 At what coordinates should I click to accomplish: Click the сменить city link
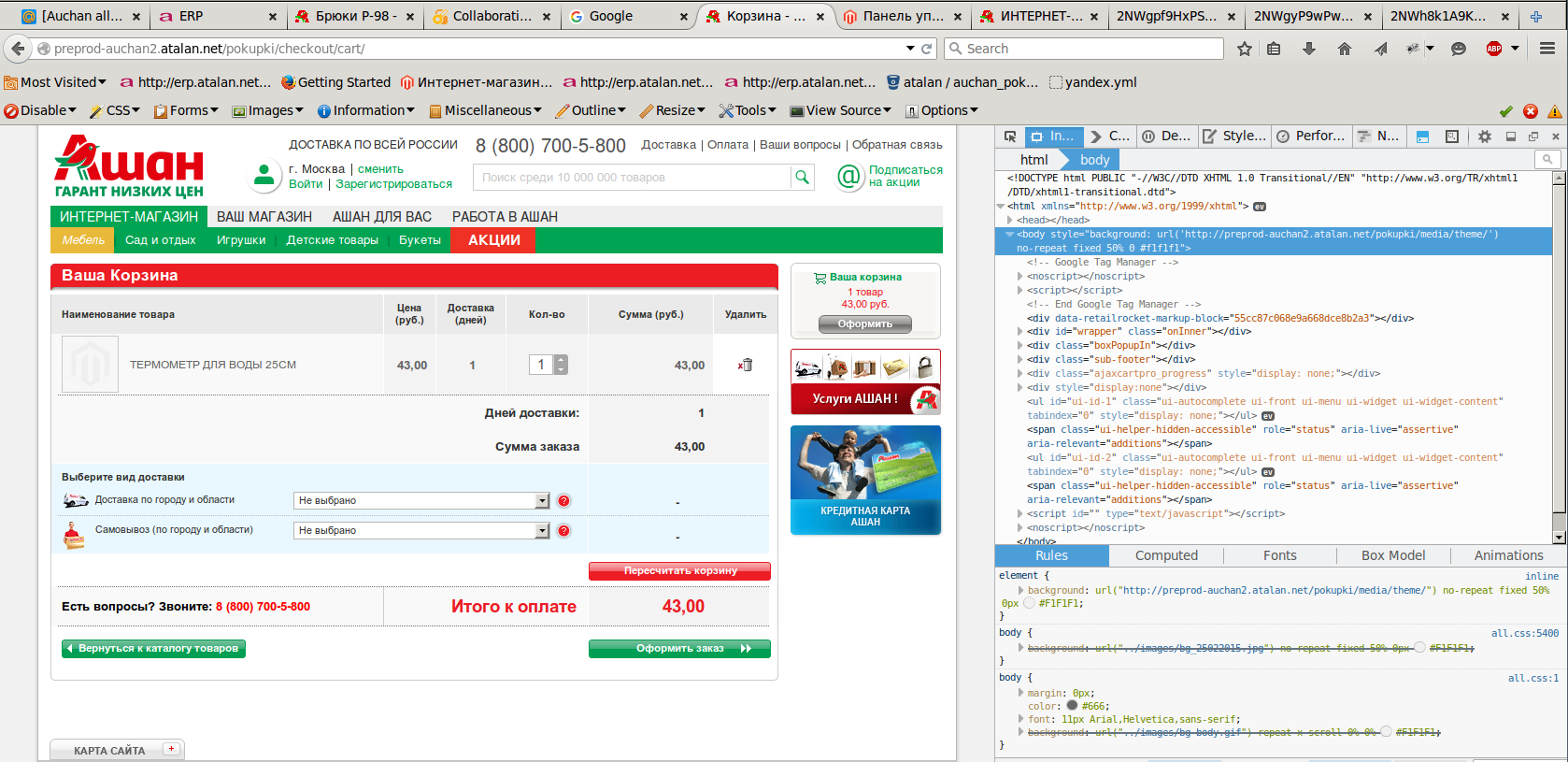click(x=380, y=169)
